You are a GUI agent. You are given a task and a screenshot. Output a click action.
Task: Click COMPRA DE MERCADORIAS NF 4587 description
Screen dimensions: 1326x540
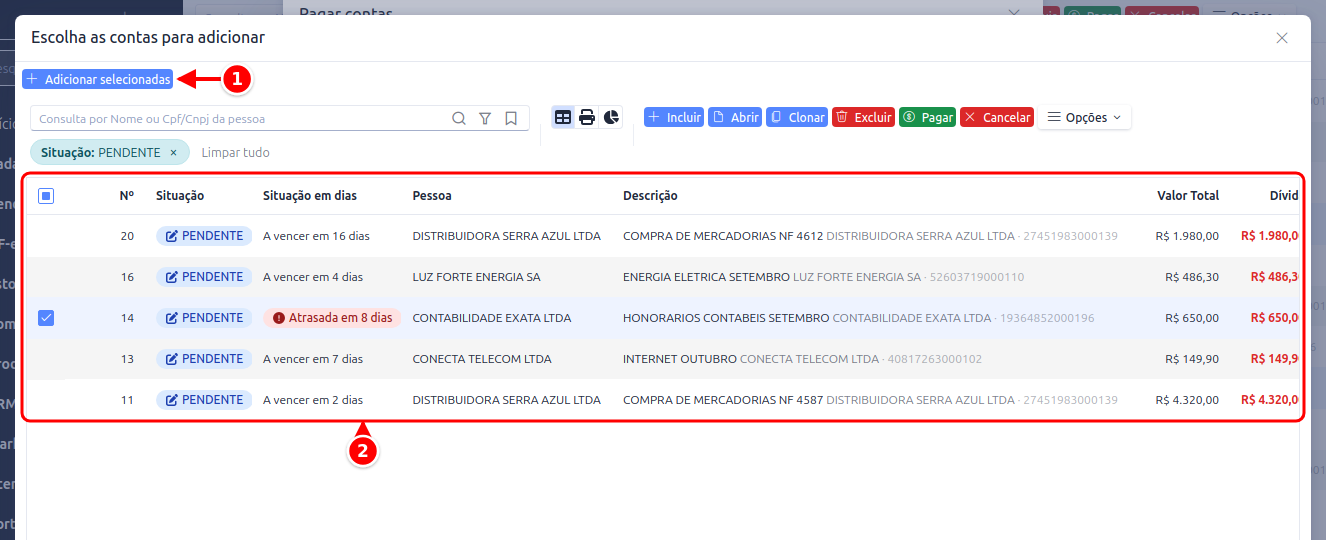click(723, 400)
